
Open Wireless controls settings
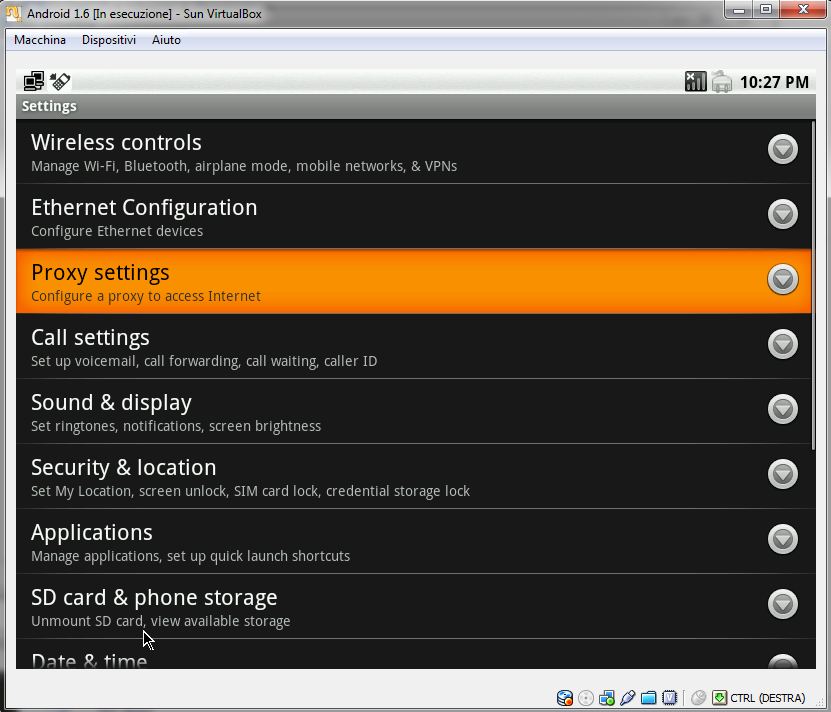point(413,151)
